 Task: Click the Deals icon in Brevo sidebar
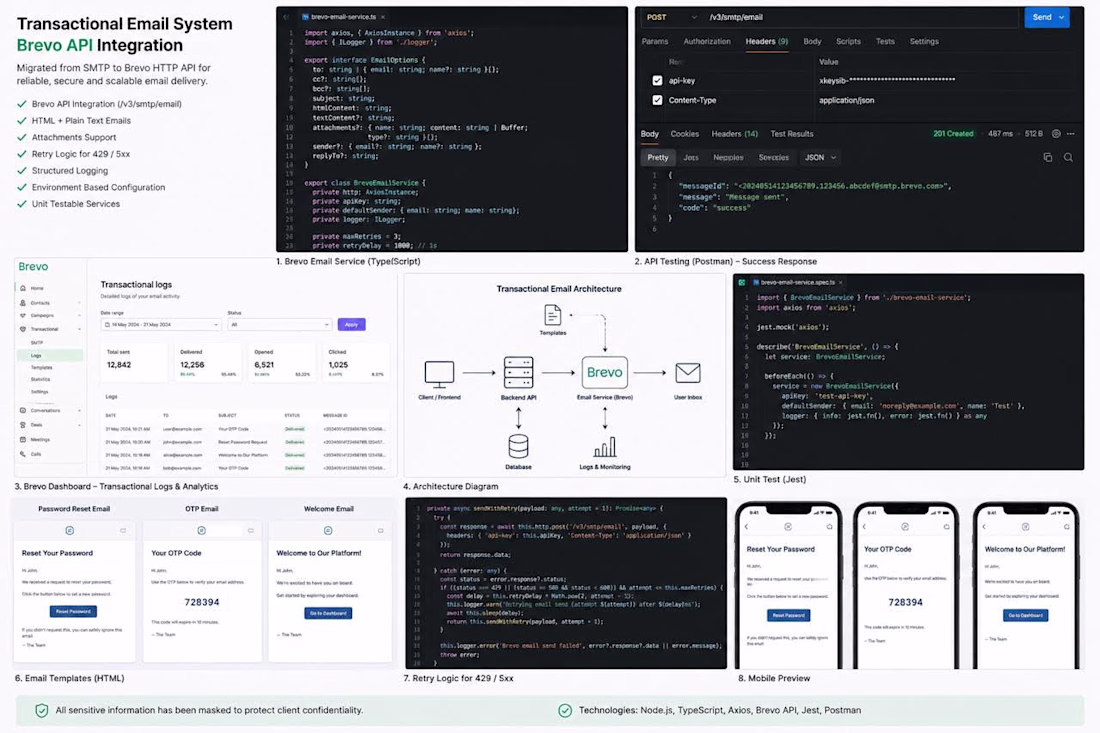pyautogui.click(x=23, y=425)
